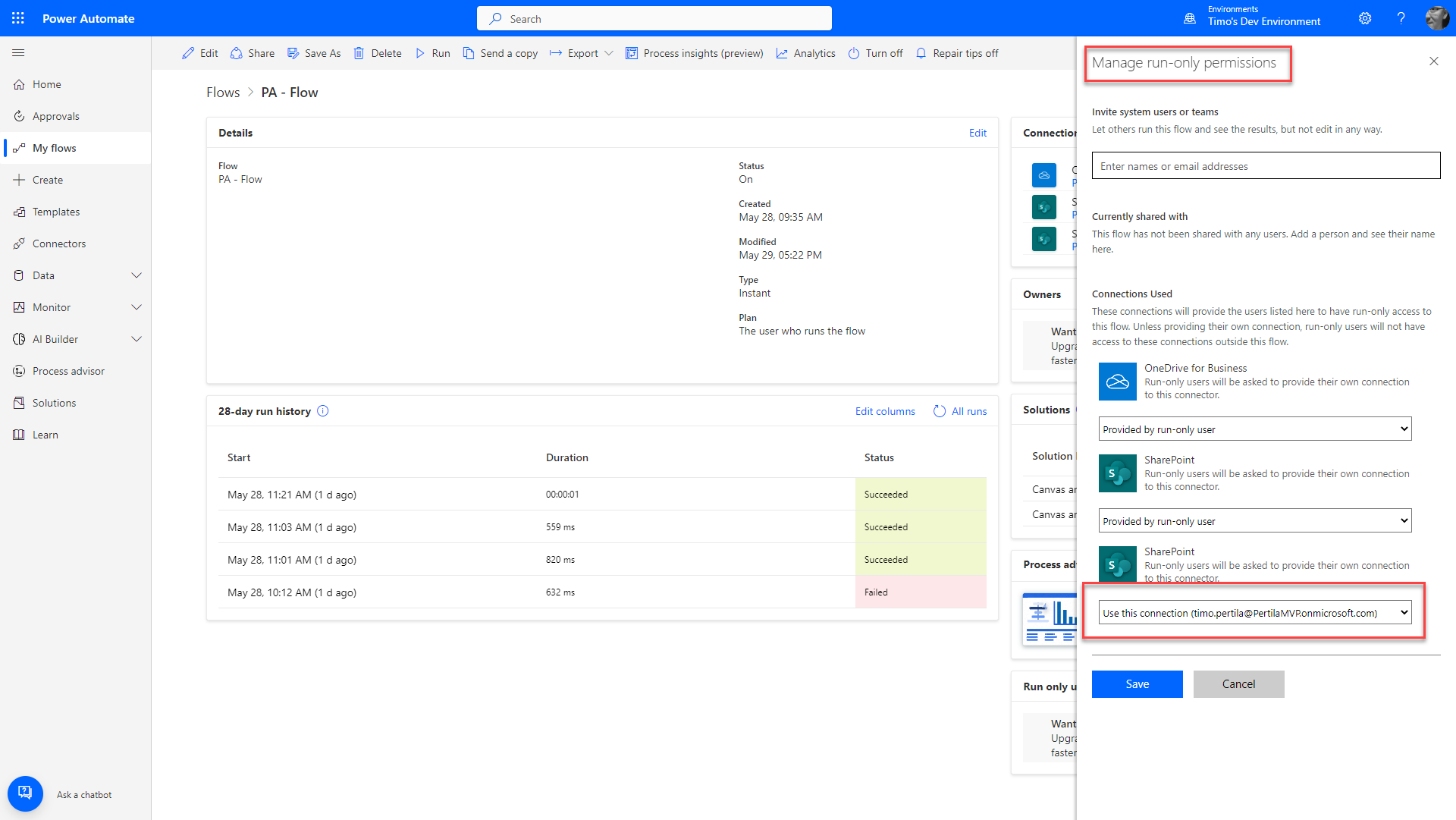Click the Save button

coord(1137,684)
